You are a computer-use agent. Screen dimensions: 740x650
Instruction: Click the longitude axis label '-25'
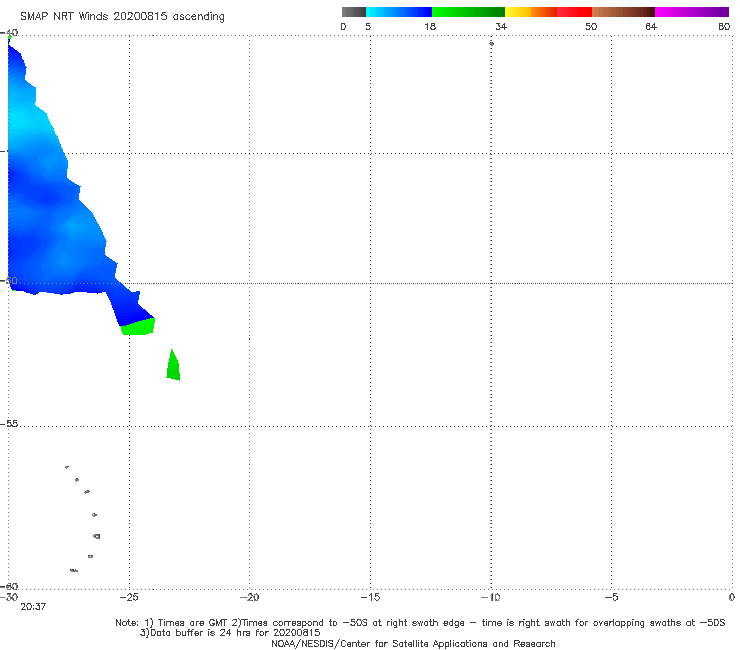[128, 598]
